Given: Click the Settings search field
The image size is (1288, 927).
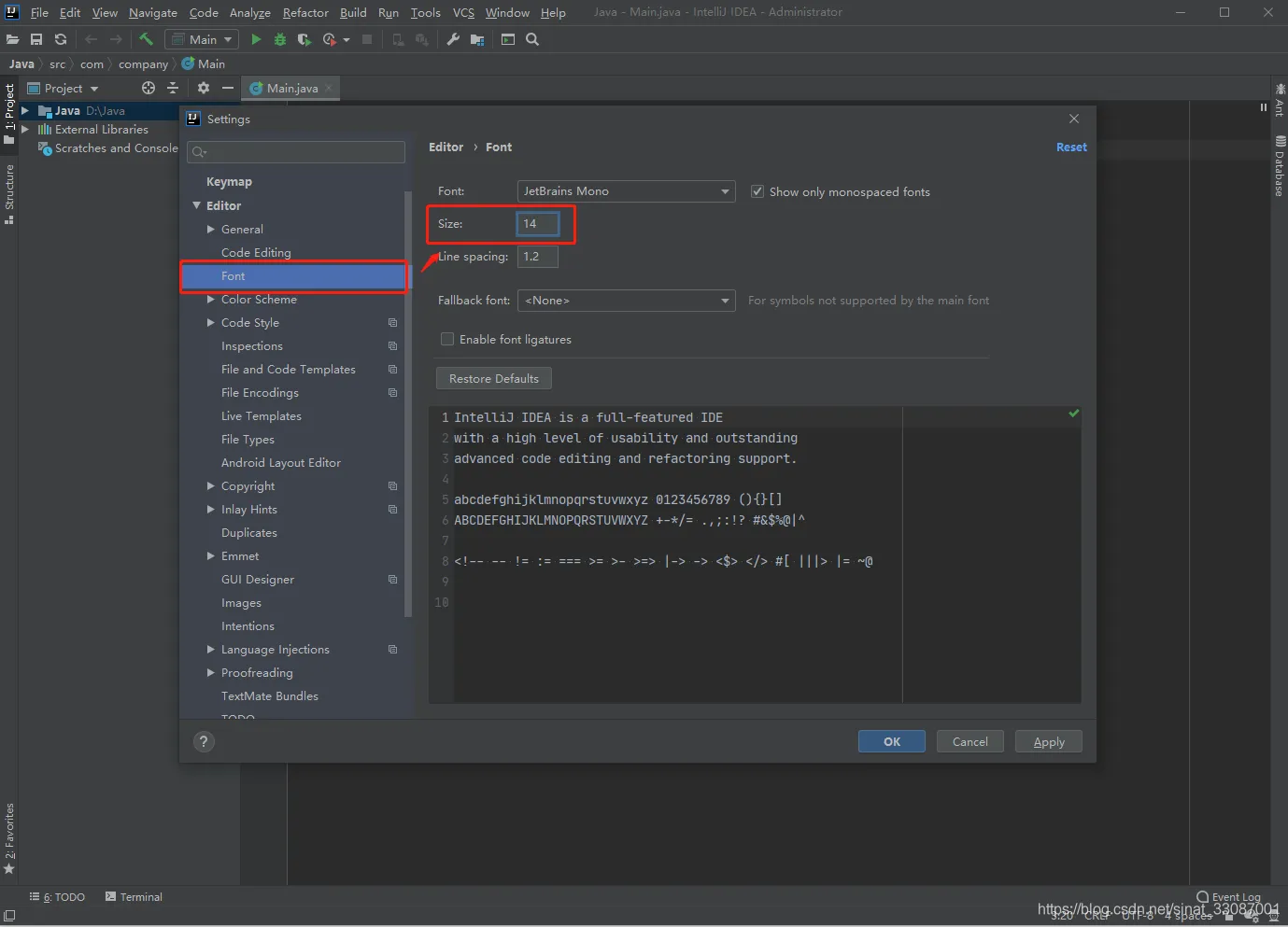Looking at the screenshot, I should pos(296,152).
